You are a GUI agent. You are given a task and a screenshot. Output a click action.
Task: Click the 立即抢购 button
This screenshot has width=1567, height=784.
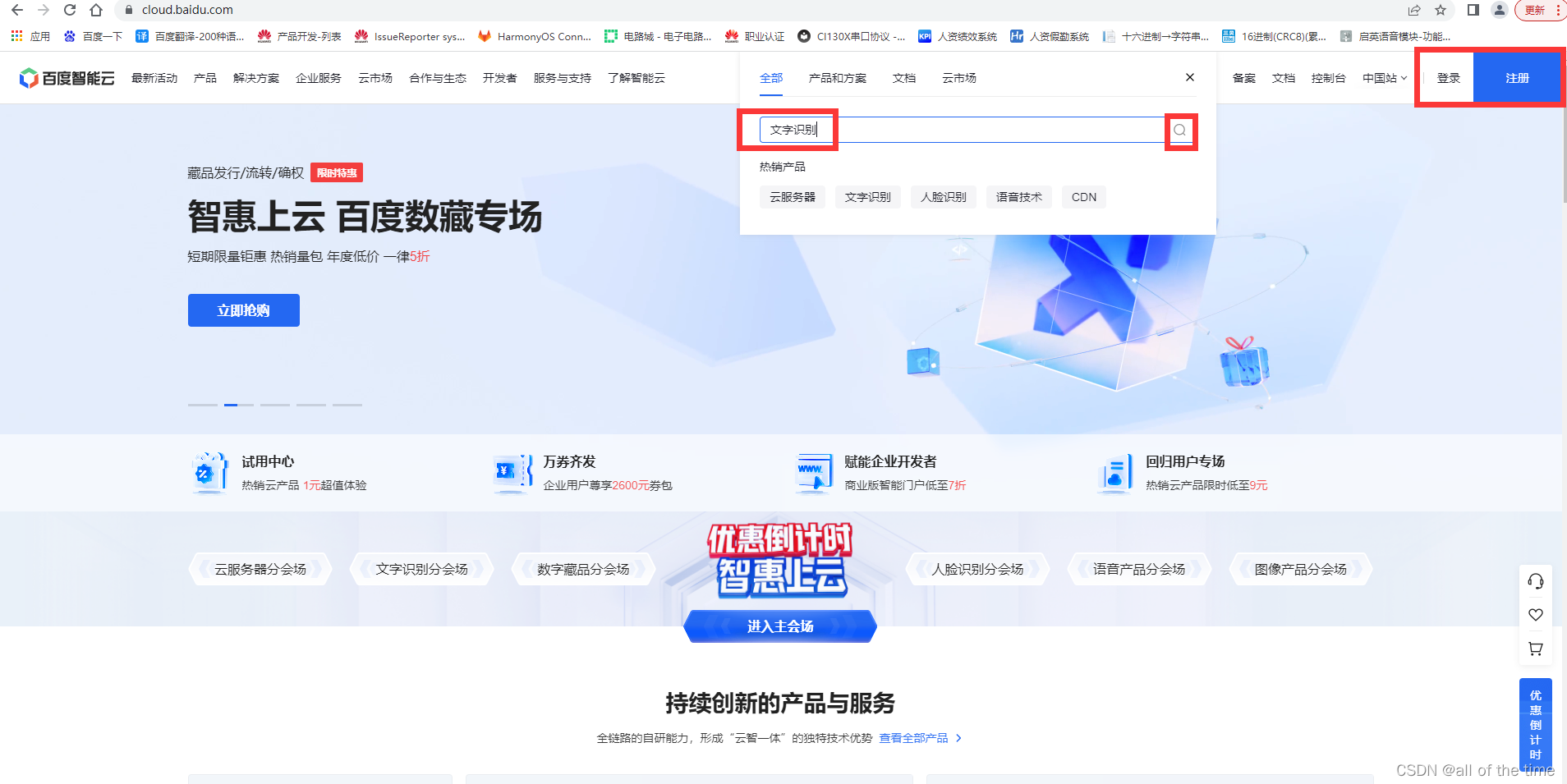244,310
